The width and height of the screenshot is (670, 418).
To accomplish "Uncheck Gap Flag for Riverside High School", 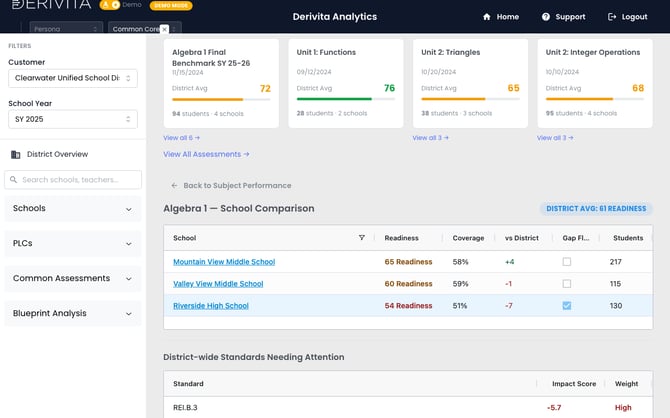I will click(567, 306).
